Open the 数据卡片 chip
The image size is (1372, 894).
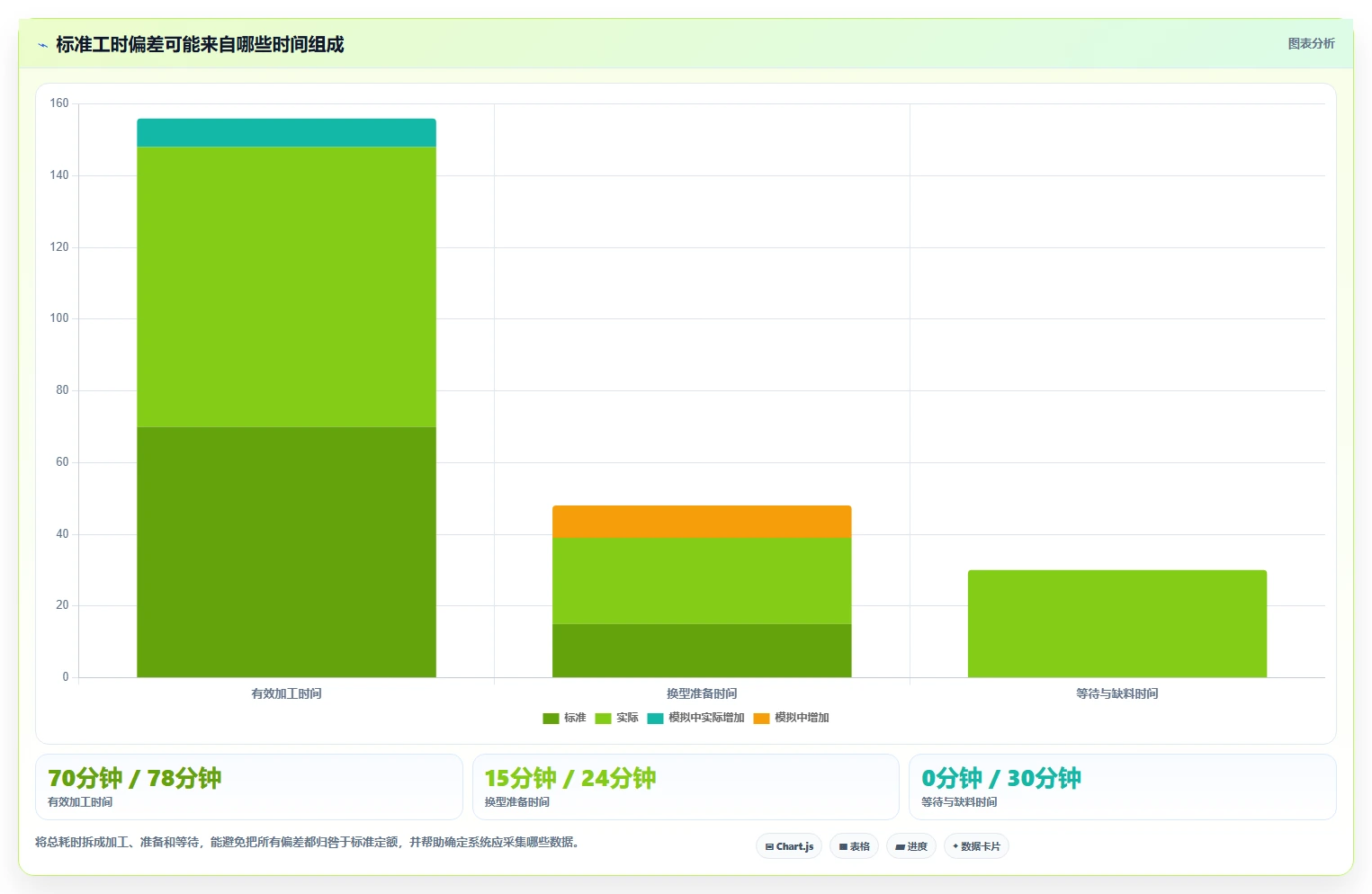[x=976, y=846]
